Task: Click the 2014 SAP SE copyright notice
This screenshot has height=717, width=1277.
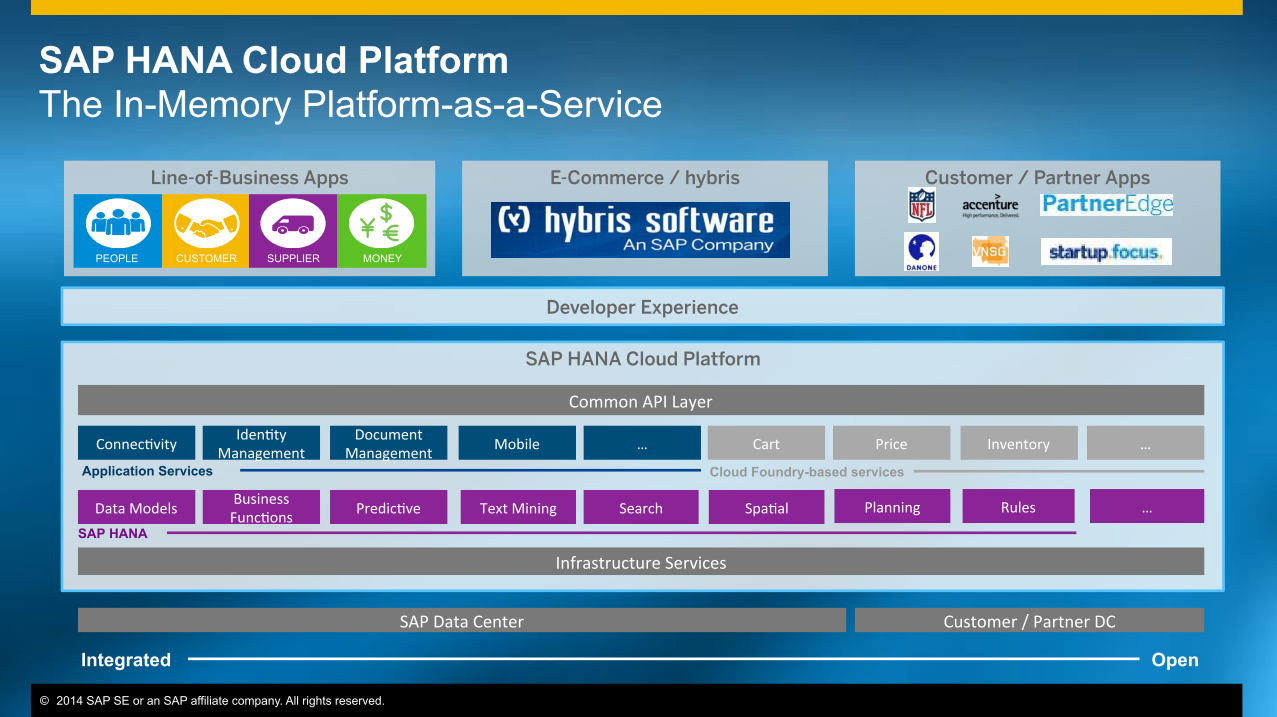Action: click(212, 701)
